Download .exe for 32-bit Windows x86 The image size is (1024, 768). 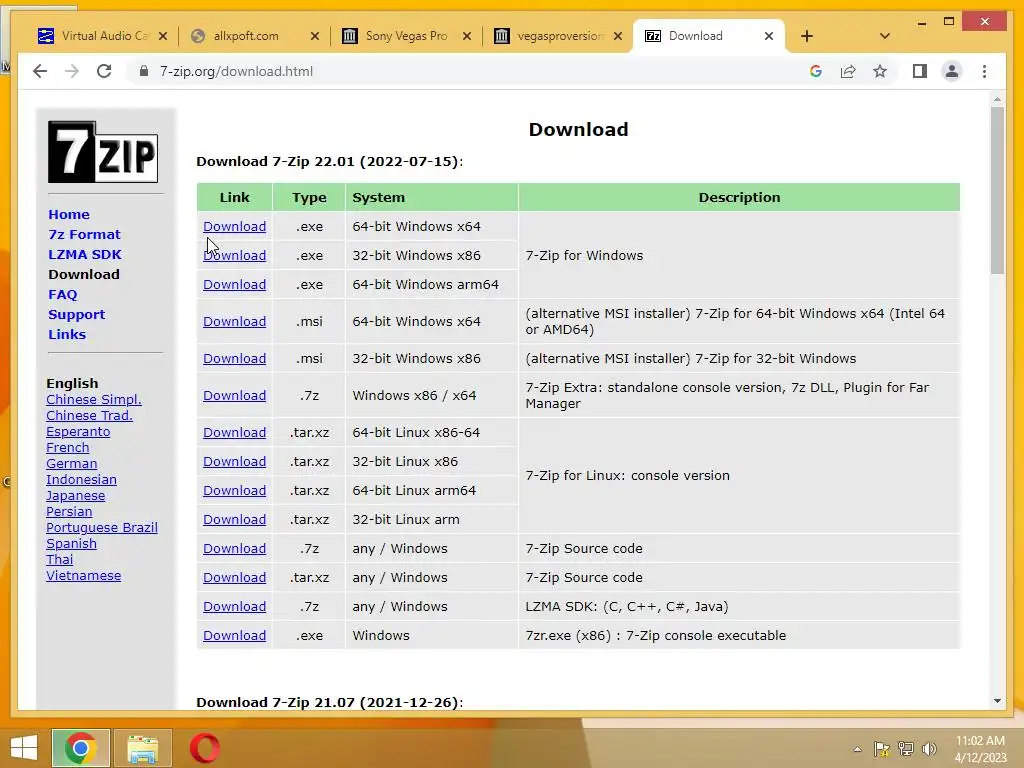[234, 255]
